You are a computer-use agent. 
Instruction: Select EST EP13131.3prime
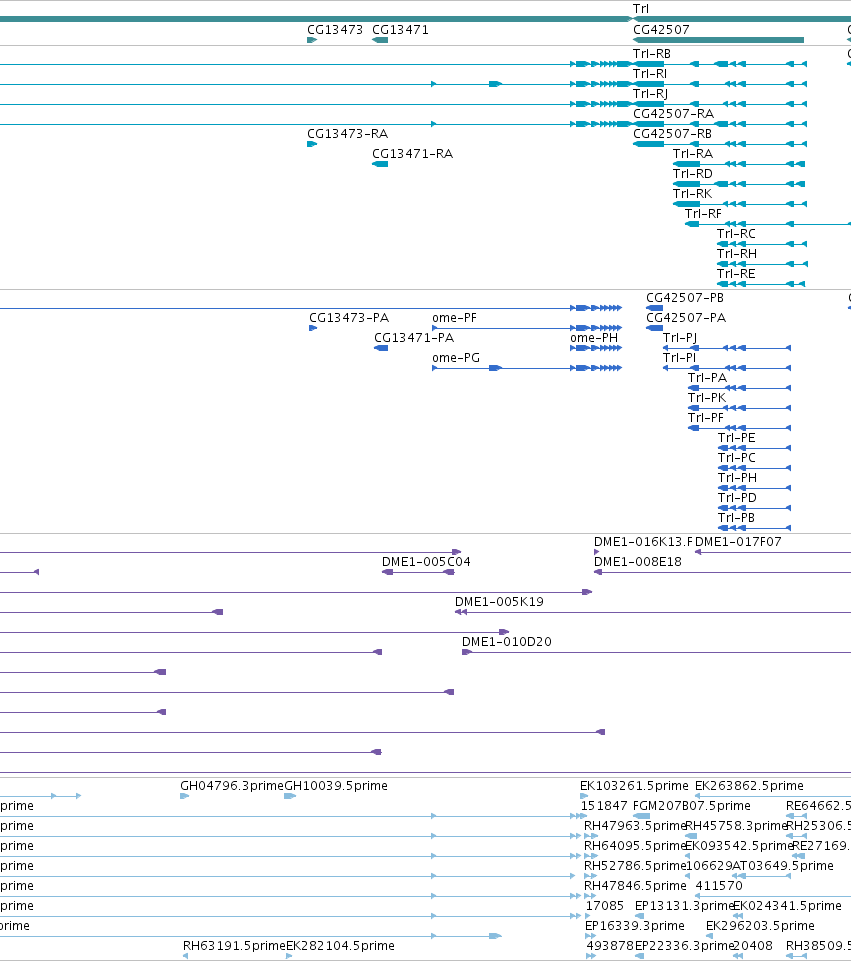coord(684,906)
